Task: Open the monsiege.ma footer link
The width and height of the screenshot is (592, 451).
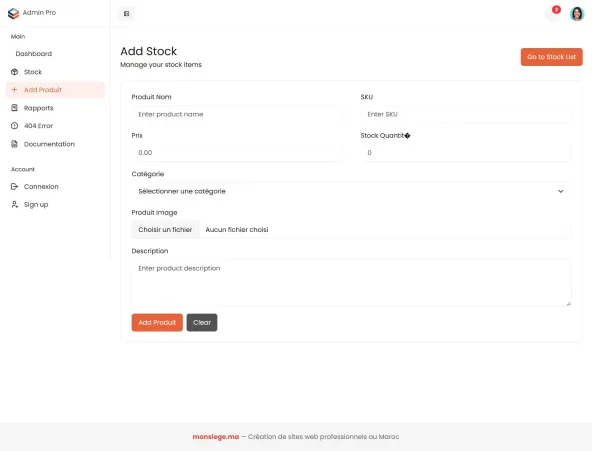Action: (x=216, y=437)
